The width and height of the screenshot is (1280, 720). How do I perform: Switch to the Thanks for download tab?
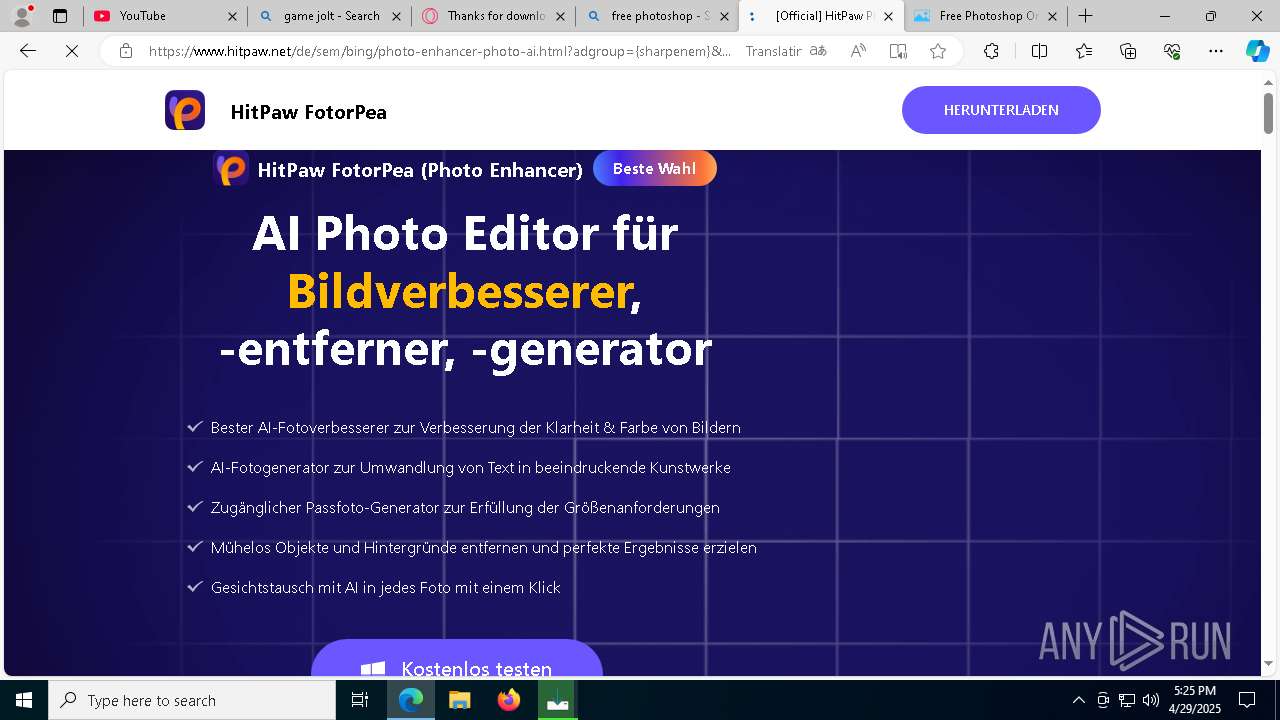point(494,16)
